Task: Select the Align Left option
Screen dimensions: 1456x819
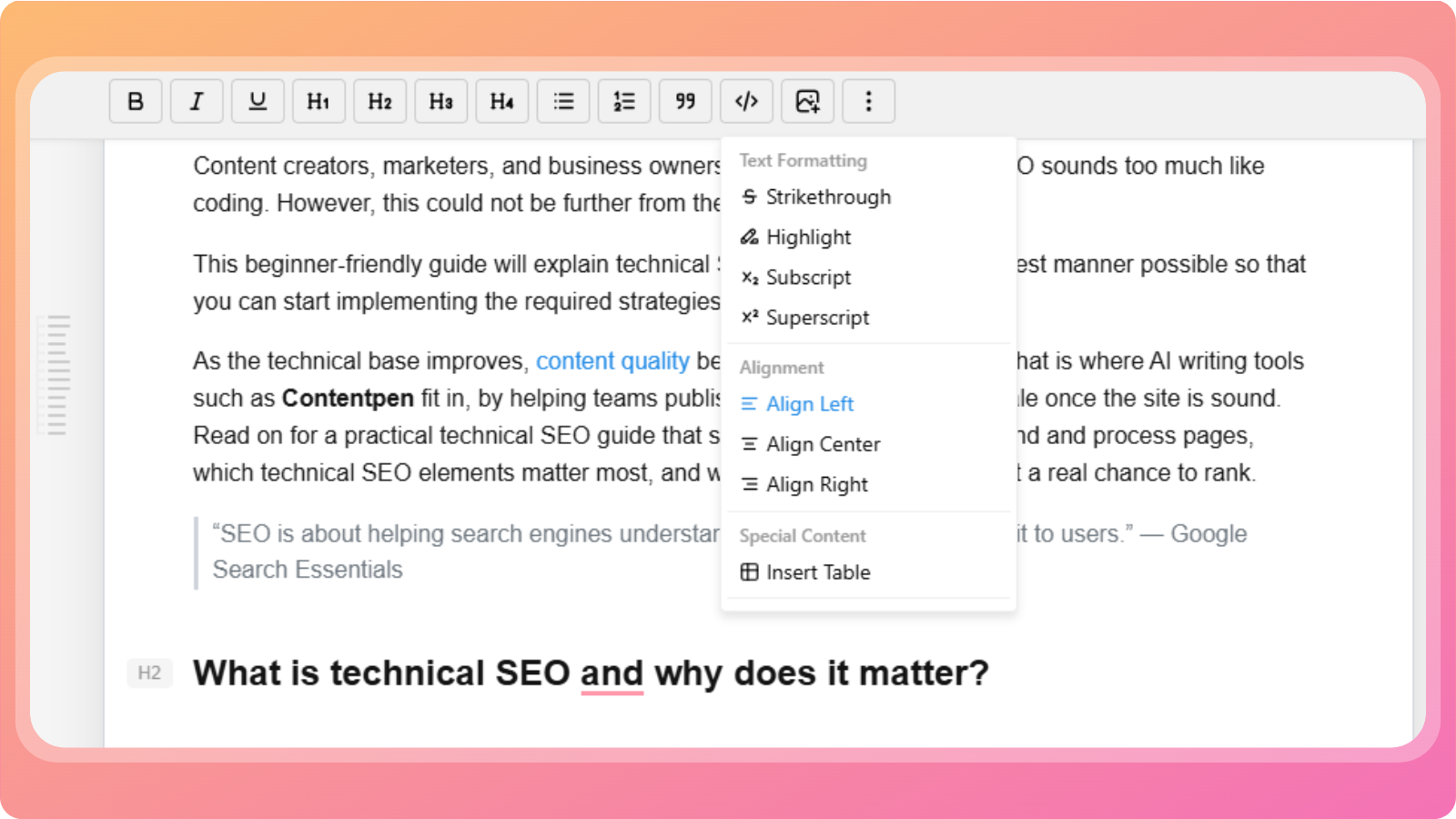Action: click(x=809, y=404)
